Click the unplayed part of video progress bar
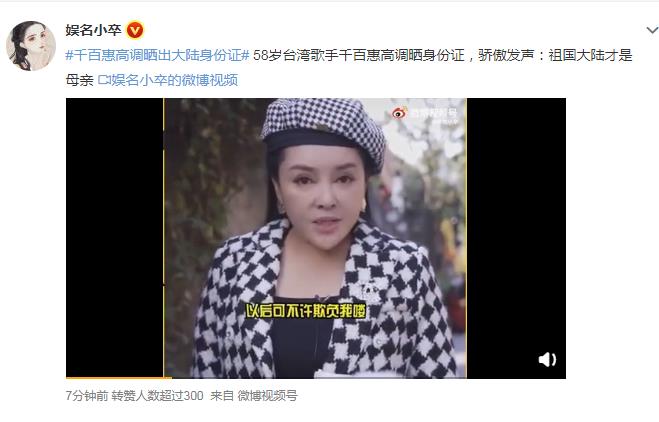This screenshot has width=659, height=422. (369, 377)
